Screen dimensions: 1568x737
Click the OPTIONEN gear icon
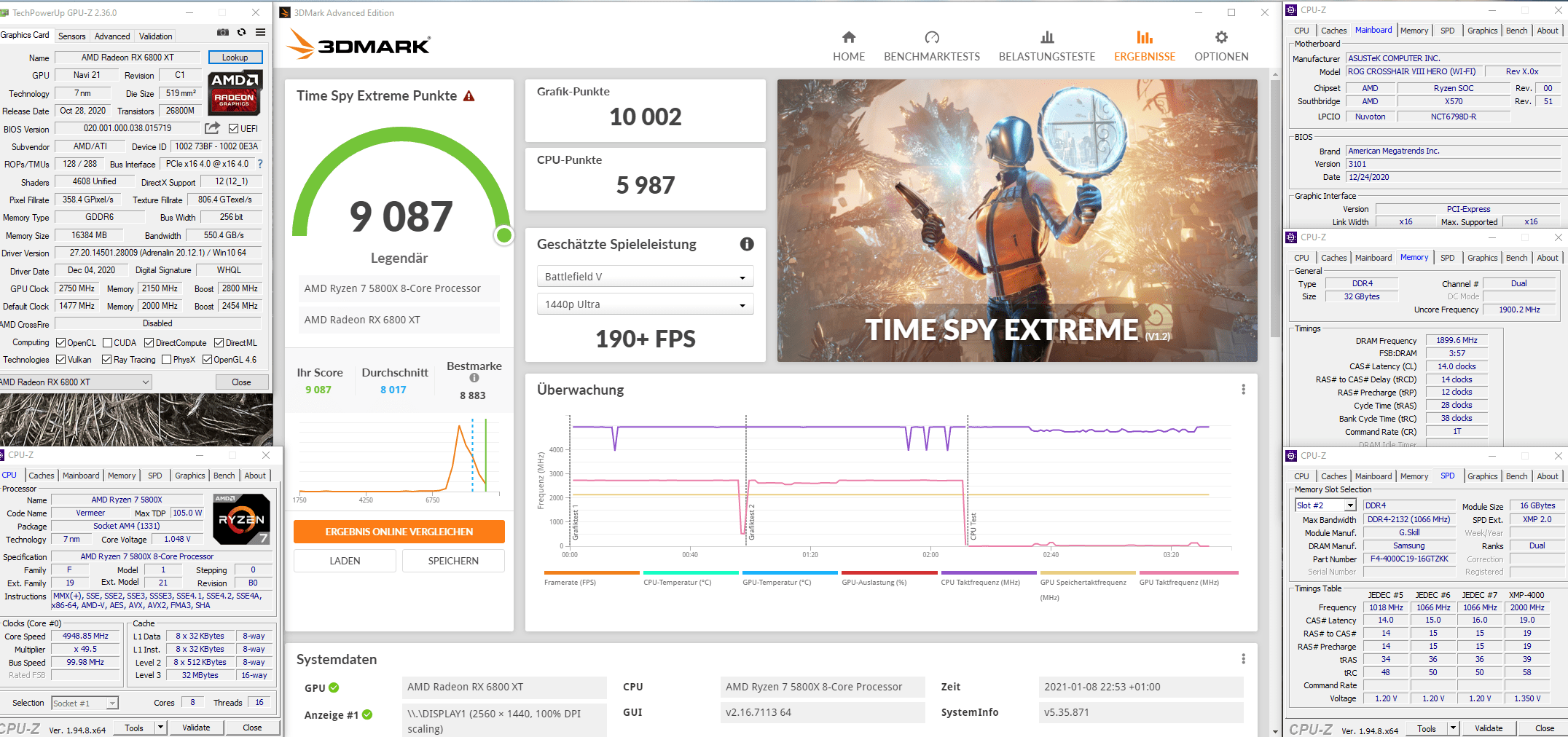tap(1221, 37)
